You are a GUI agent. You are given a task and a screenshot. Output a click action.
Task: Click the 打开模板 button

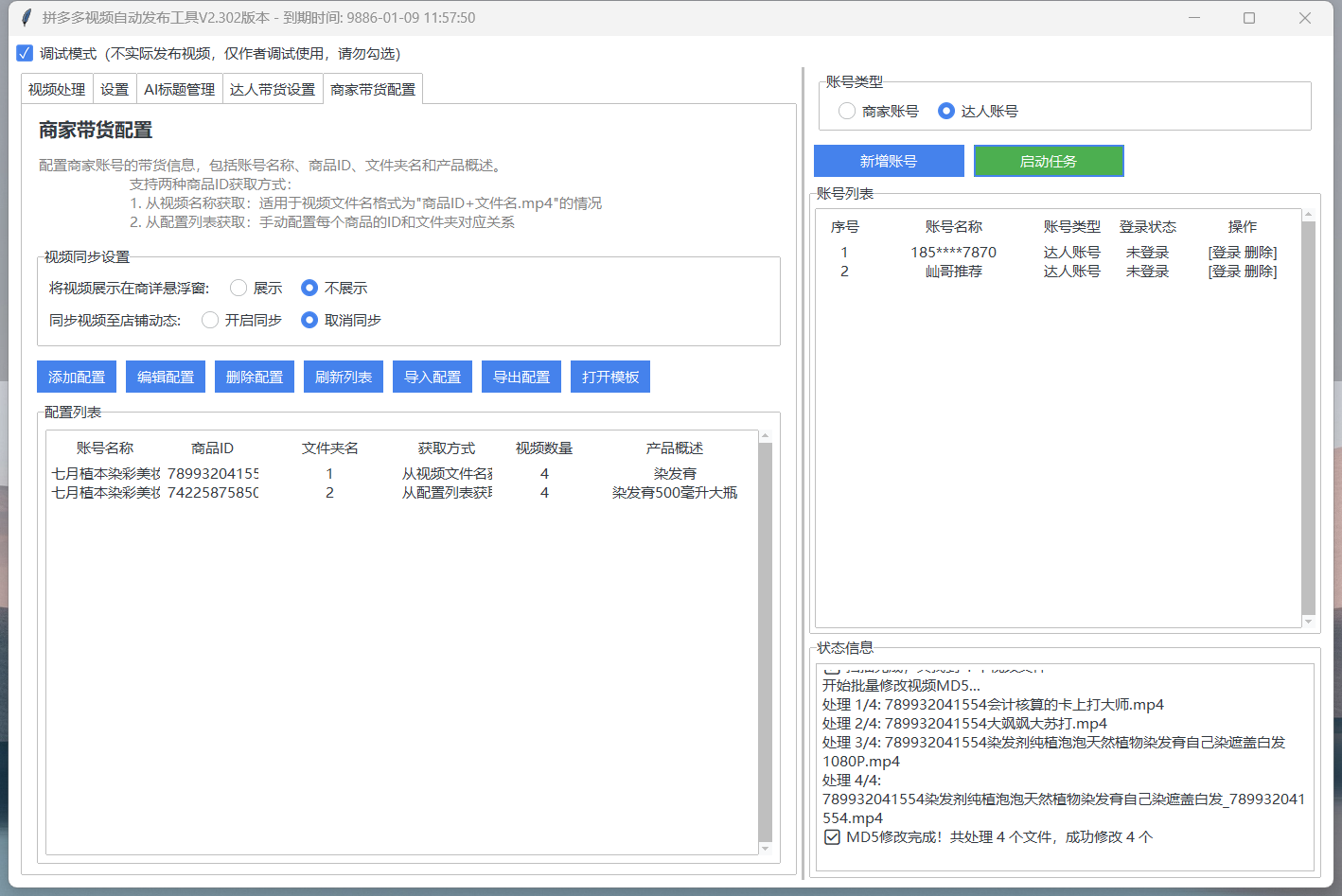tap(610, 377)
